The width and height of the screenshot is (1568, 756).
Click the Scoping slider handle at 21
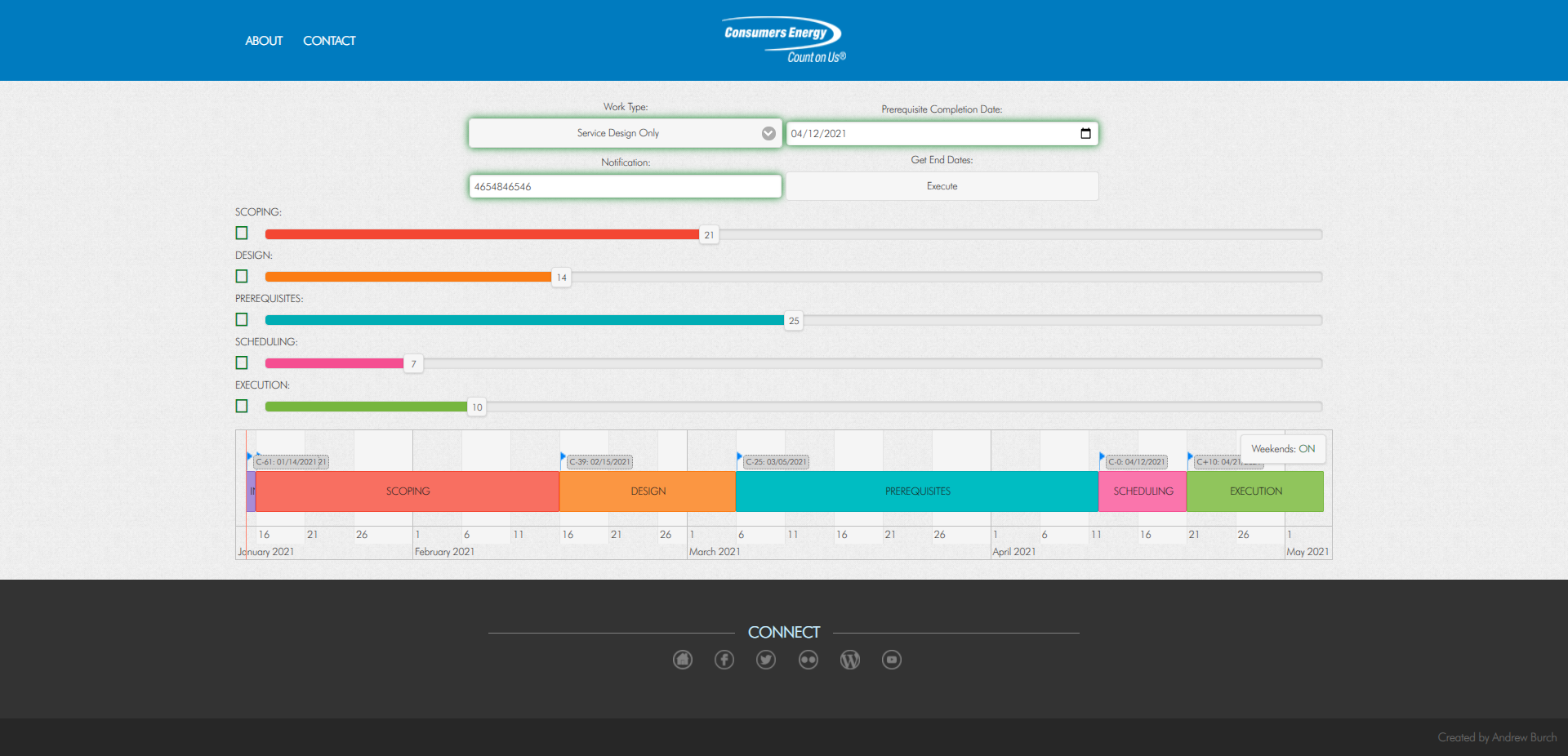click(709, 234)
